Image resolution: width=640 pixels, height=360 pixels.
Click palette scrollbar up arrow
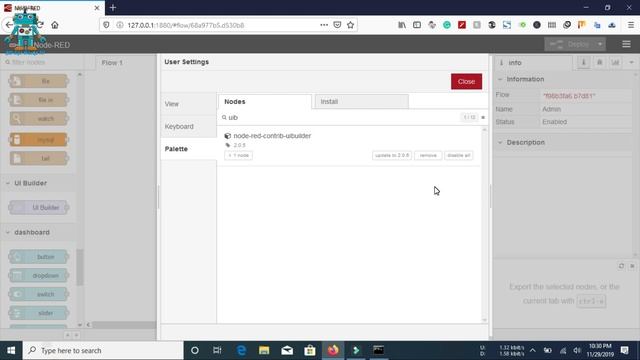pyautogui.click(x=80, y=75)
